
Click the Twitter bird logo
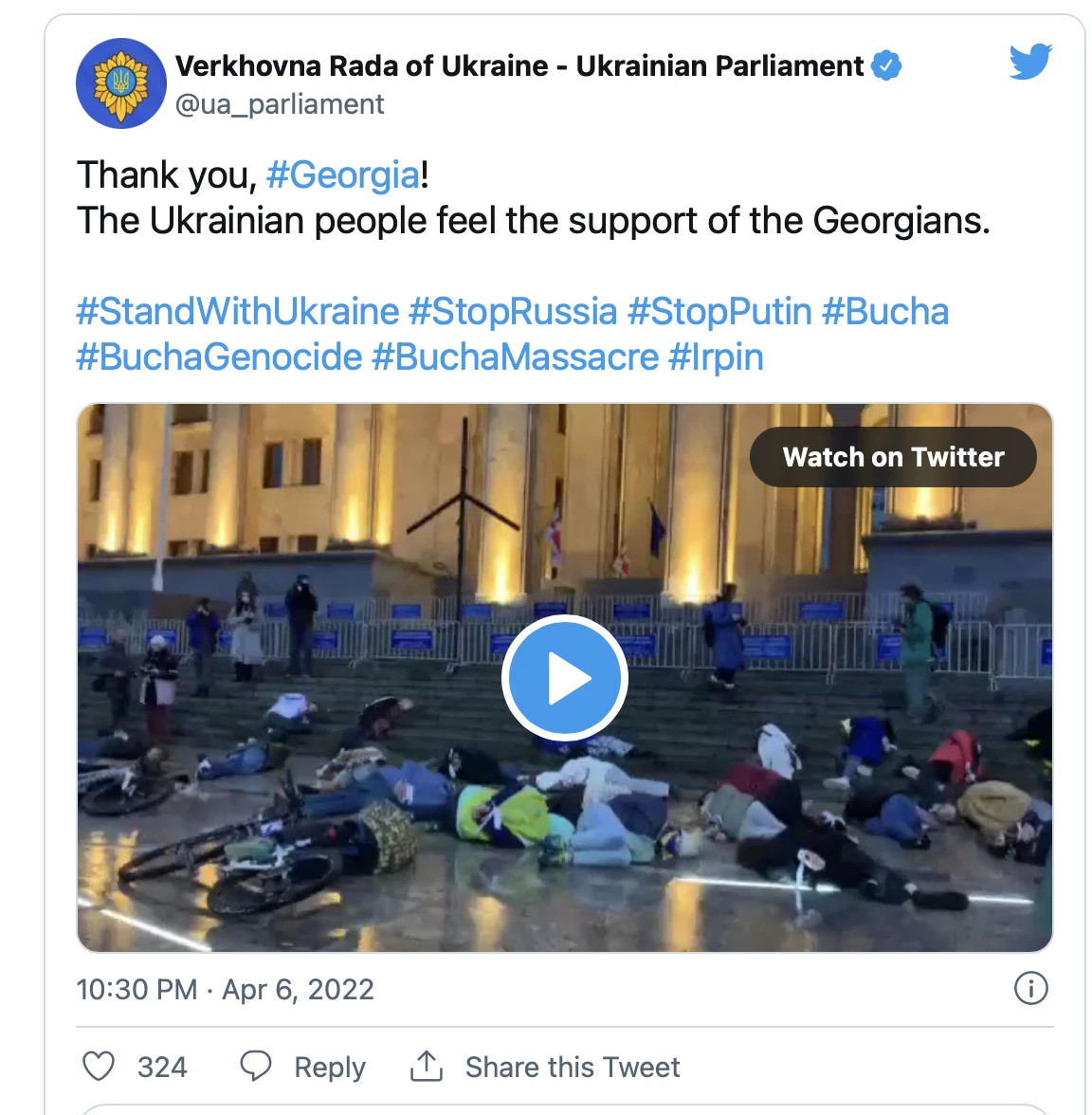(x=1031, y=61)
